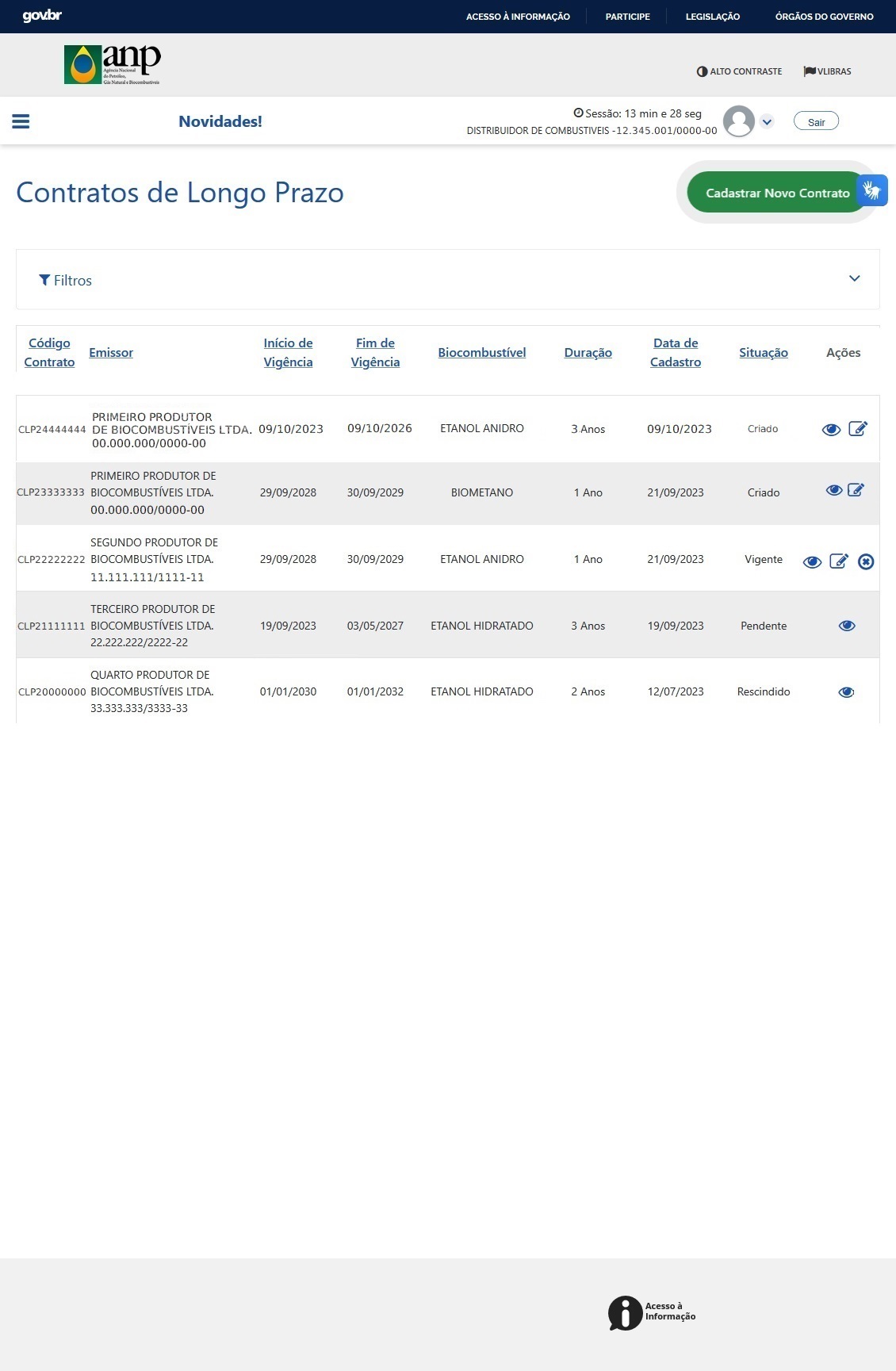
Task: Click the 09/10/2026 end date cell
Action: (x=380, y=428)
